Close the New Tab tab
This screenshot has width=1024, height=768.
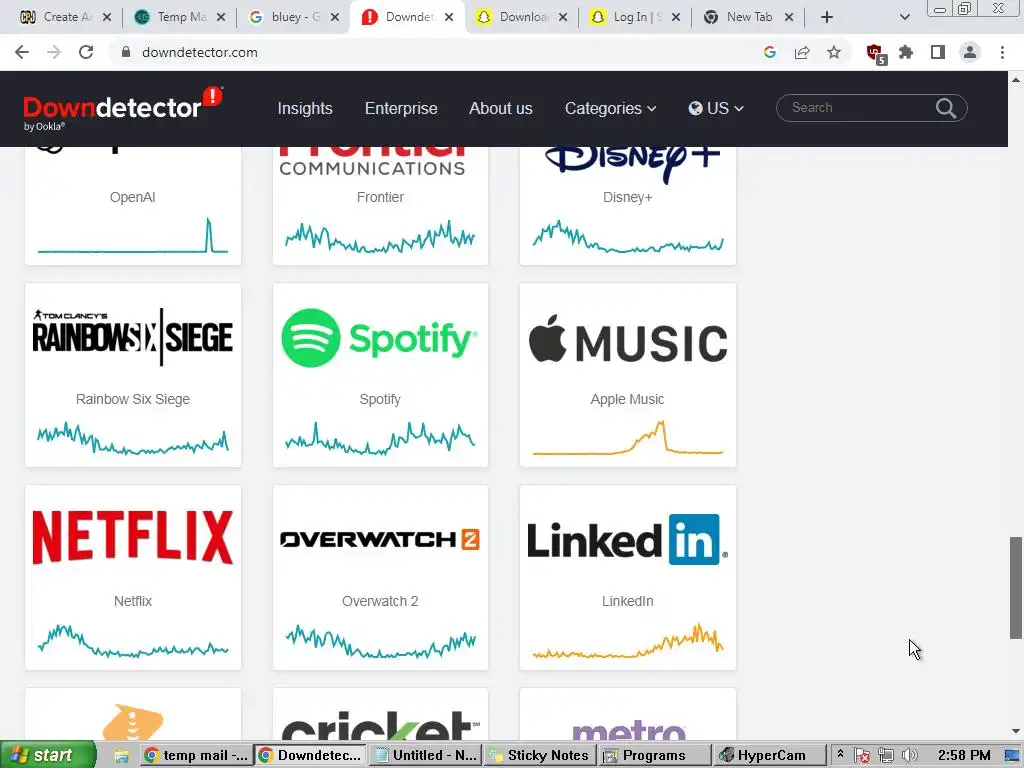[789, 17]
